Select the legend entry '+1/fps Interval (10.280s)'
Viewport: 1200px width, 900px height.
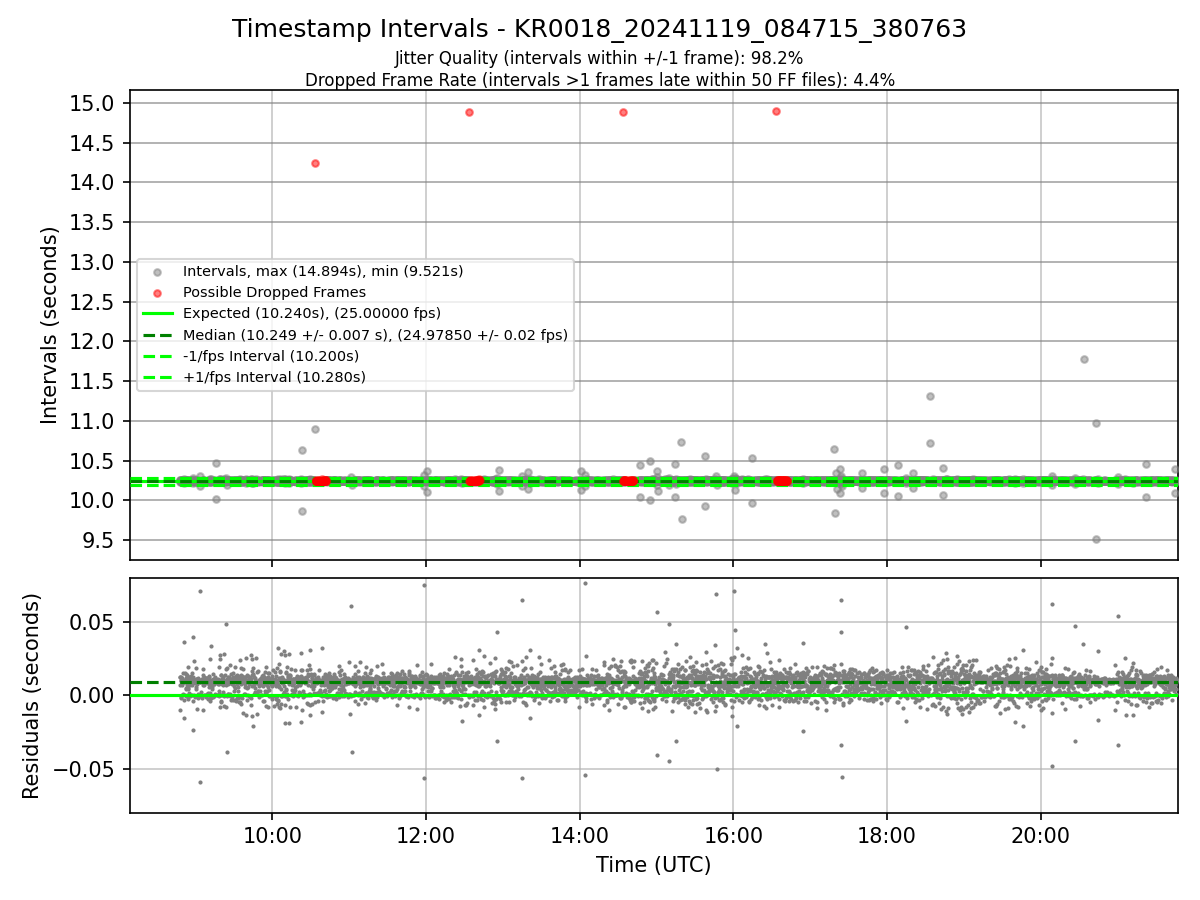tap(274, 377)
